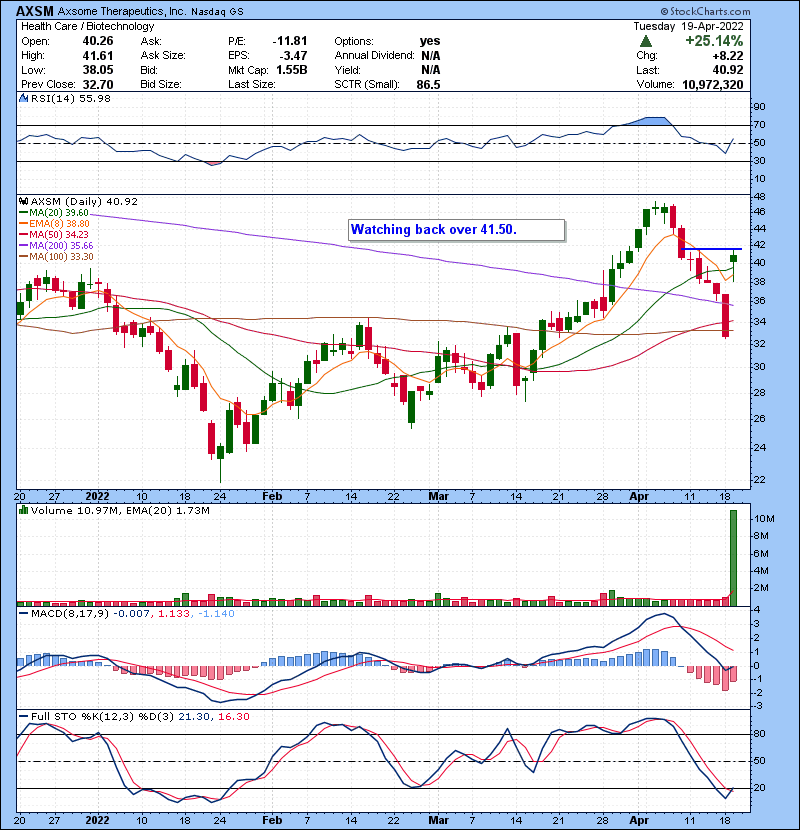Click the RSI(14) 55.98 indicator label

click(71, 98)
